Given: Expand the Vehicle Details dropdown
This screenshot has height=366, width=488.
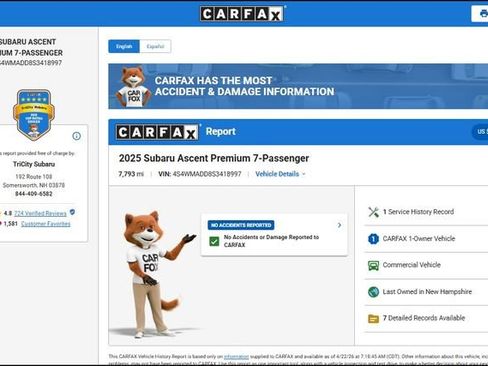Looking at the screenshot, I should 280,174.
